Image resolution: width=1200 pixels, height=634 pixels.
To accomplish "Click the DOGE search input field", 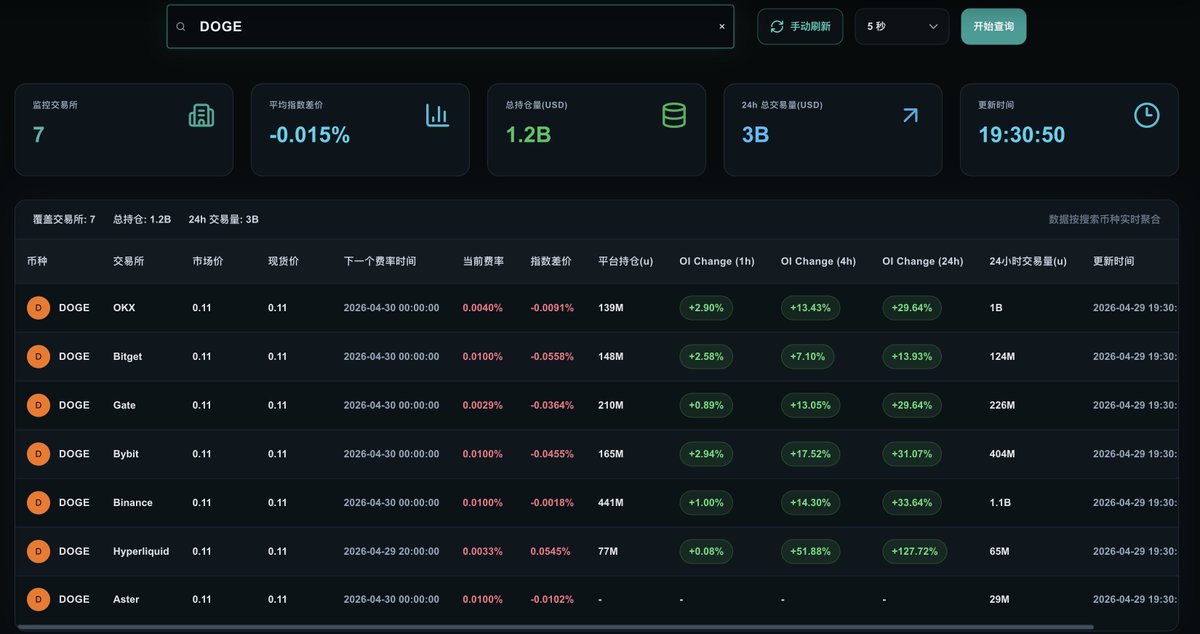I will pos(450,27).
